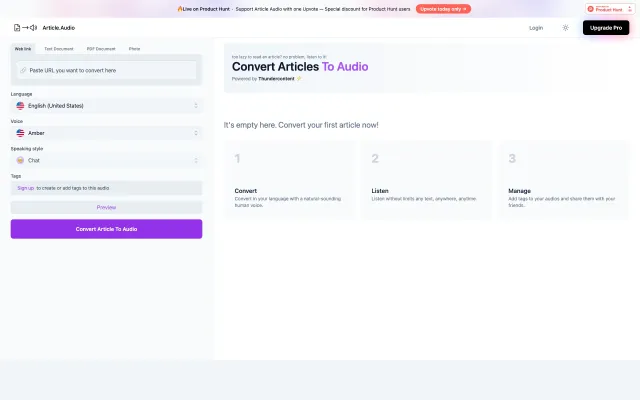The width and height of the screenshot is (640, 400).
Task: Open the Language dropdown
Action: [106, 106]
